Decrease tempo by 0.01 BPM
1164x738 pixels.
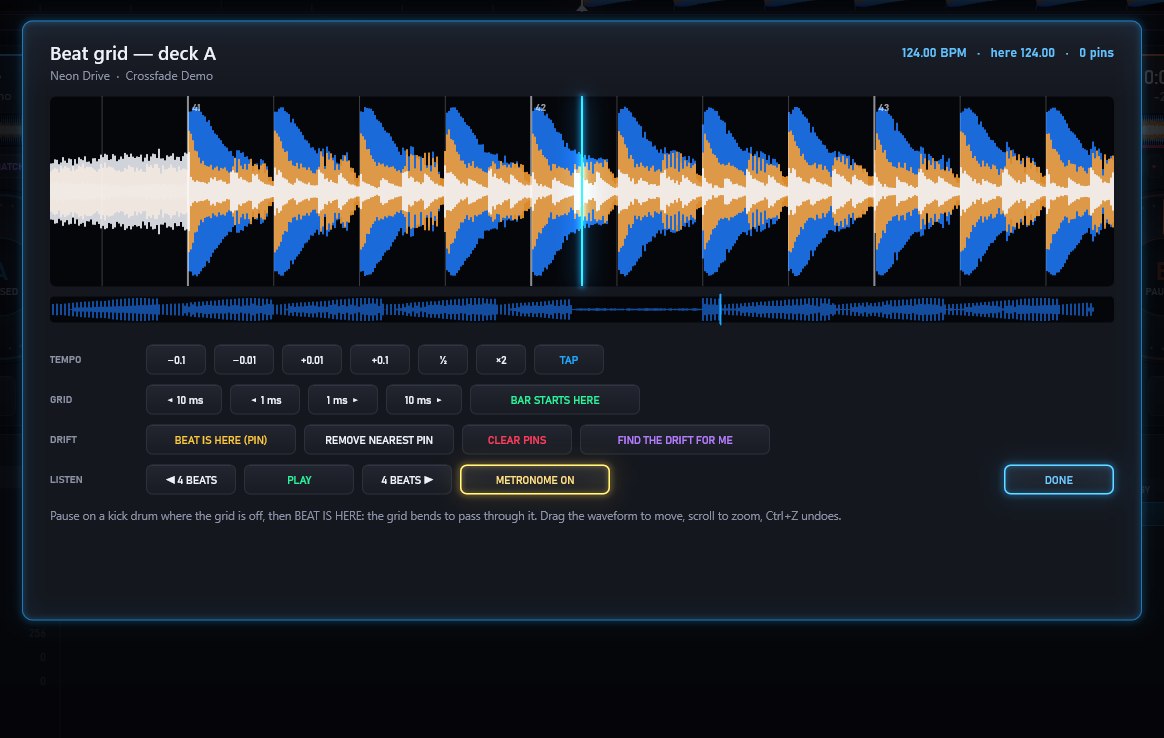pyautogui.click(x=243, y=360)
